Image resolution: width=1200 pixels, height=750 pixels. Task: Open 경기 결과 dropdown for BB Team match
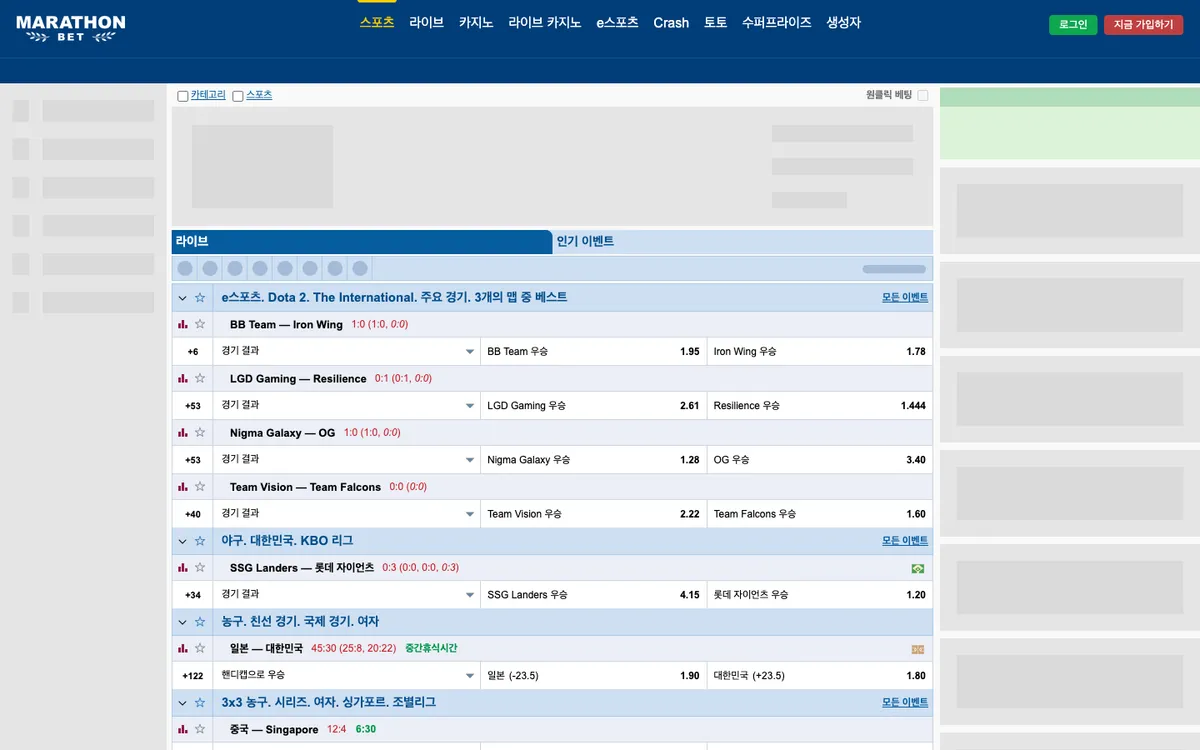(347, 351)
